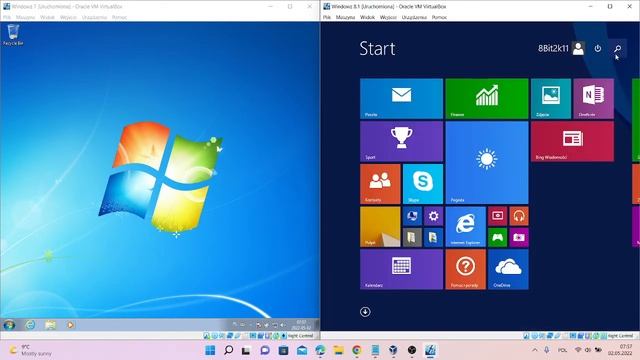Launch Microsoft Edge from host taskbar

coord(320,350)
